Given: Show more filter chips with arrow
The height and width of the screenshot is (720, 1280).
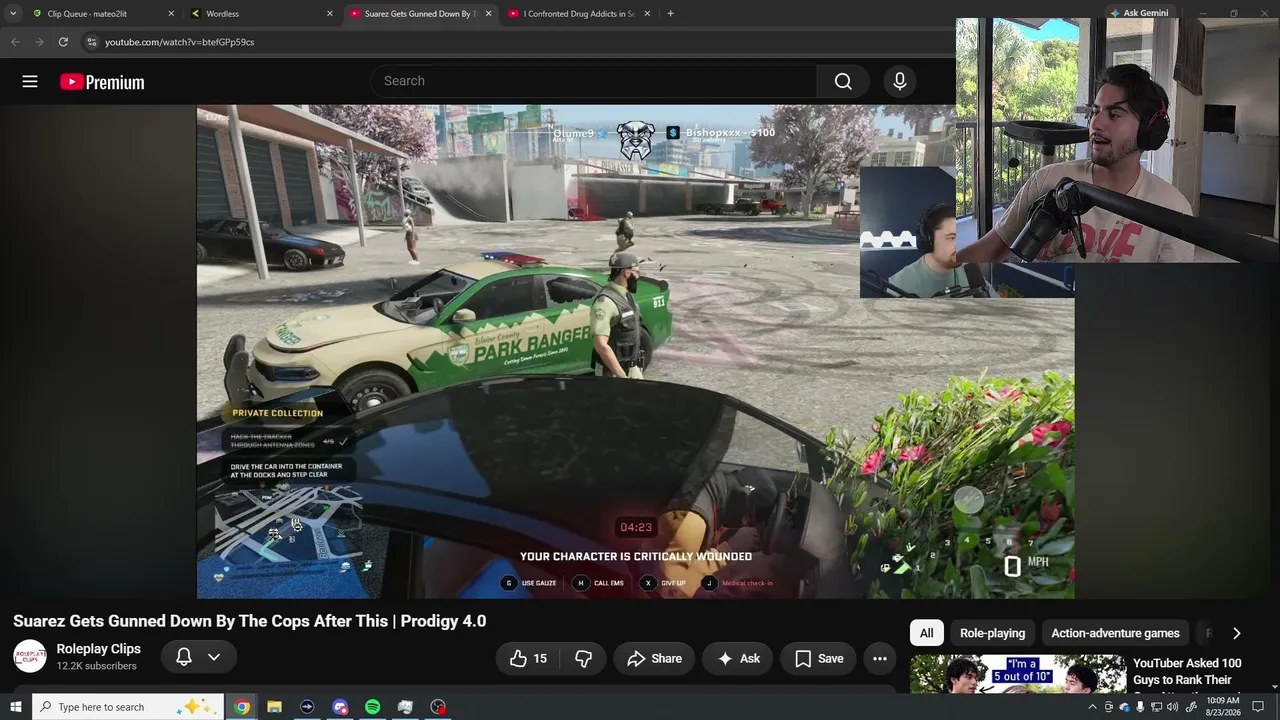Looking at the screenshot, I should point(1237,633).
